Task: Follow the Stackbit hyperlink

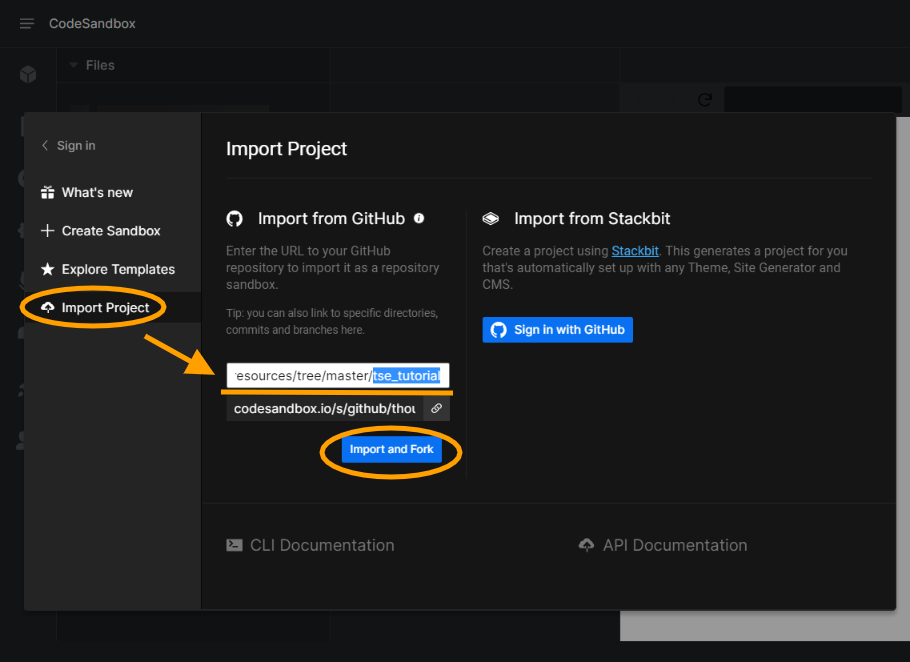Action: point(634,251)
